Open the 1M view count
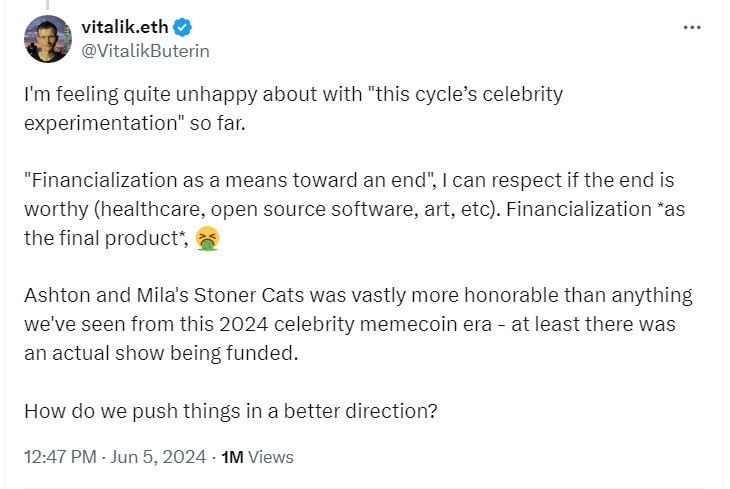The height and width of the screenshot is (489, 730). (232, 456)
